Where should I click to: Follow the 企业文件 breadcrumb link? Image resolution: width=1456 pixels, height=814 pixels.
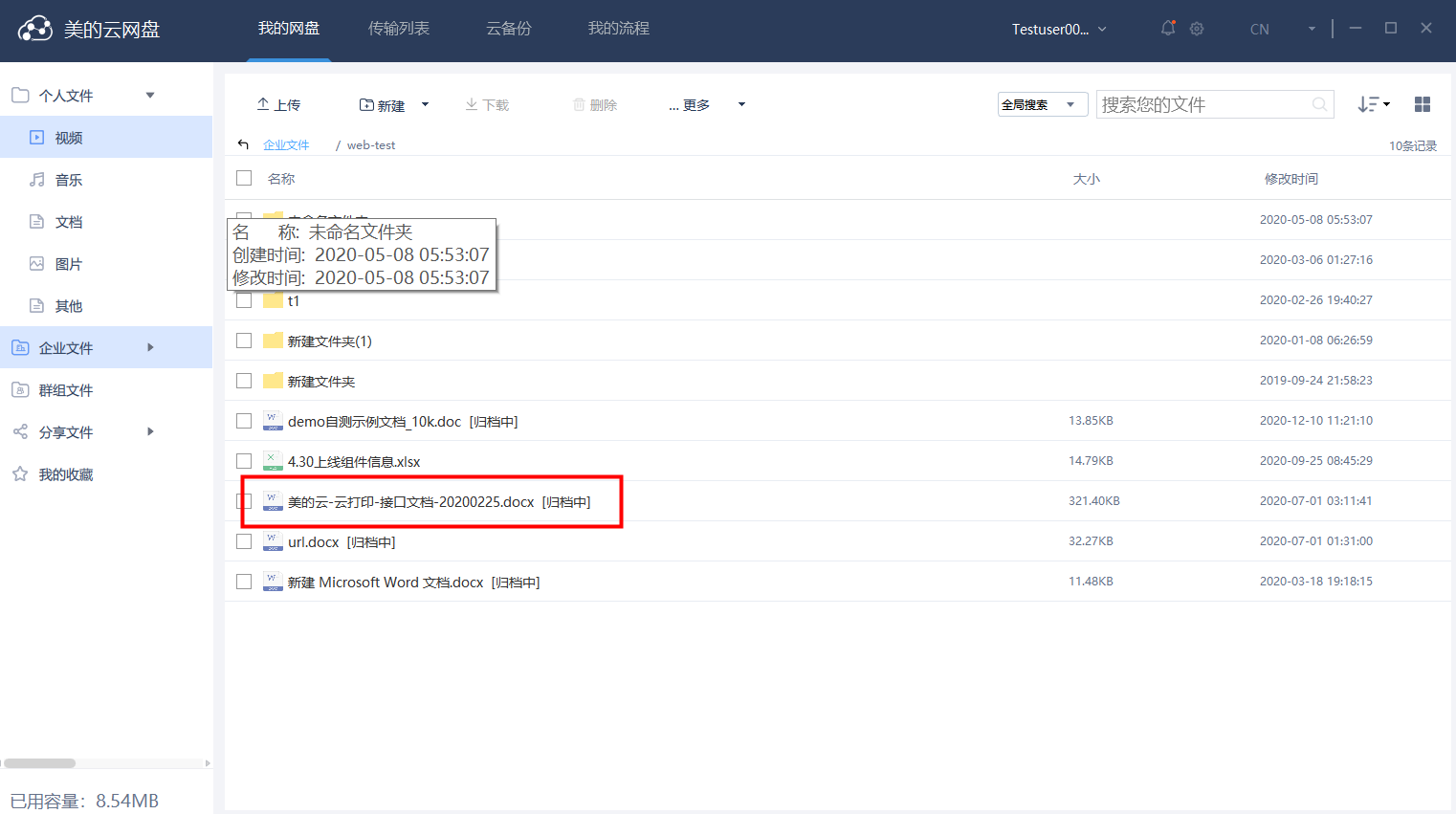(286, 144)
